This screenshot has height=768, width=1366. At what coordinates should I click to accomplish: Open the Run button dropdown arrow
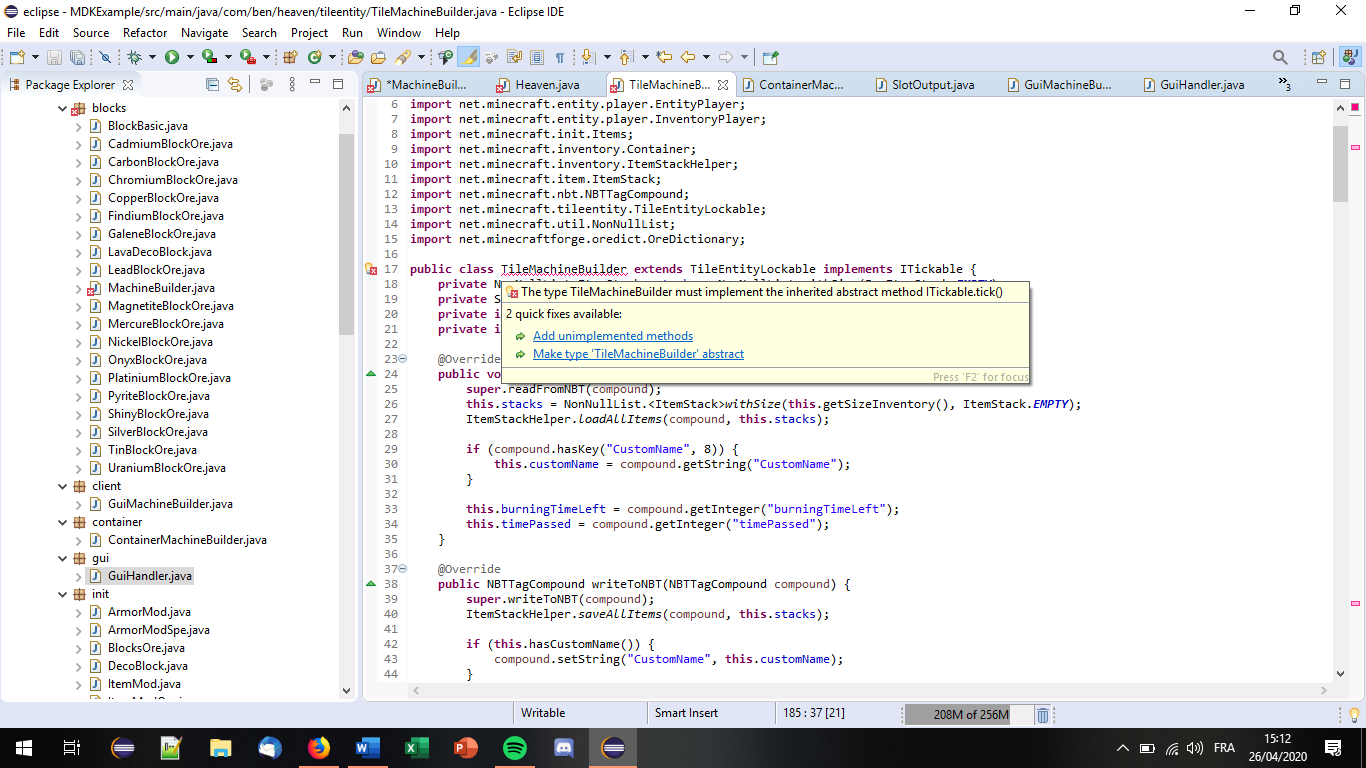(x=189, y=58)
